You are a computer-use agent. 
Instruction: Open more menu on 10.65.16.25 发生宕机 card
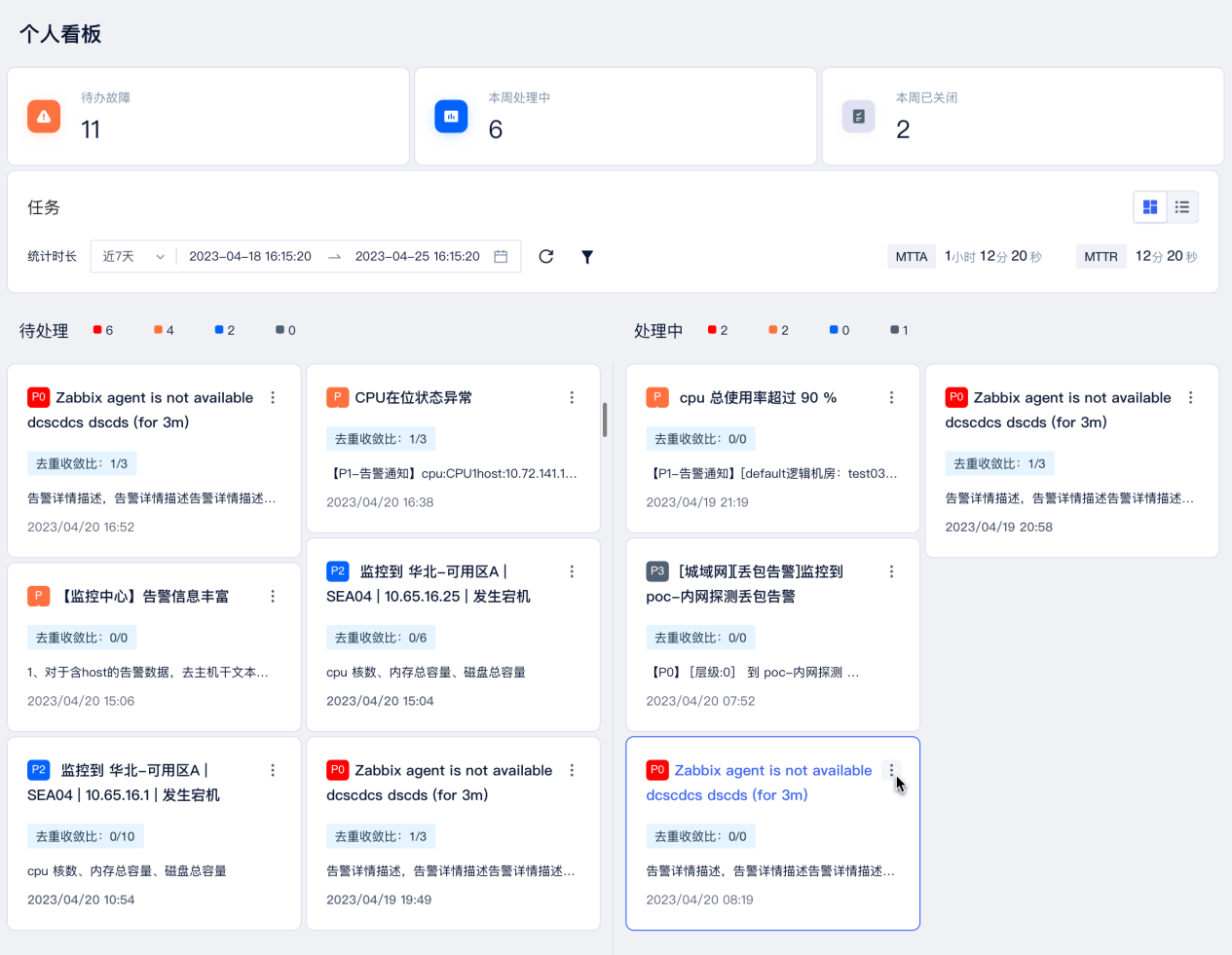click(572, 571)
